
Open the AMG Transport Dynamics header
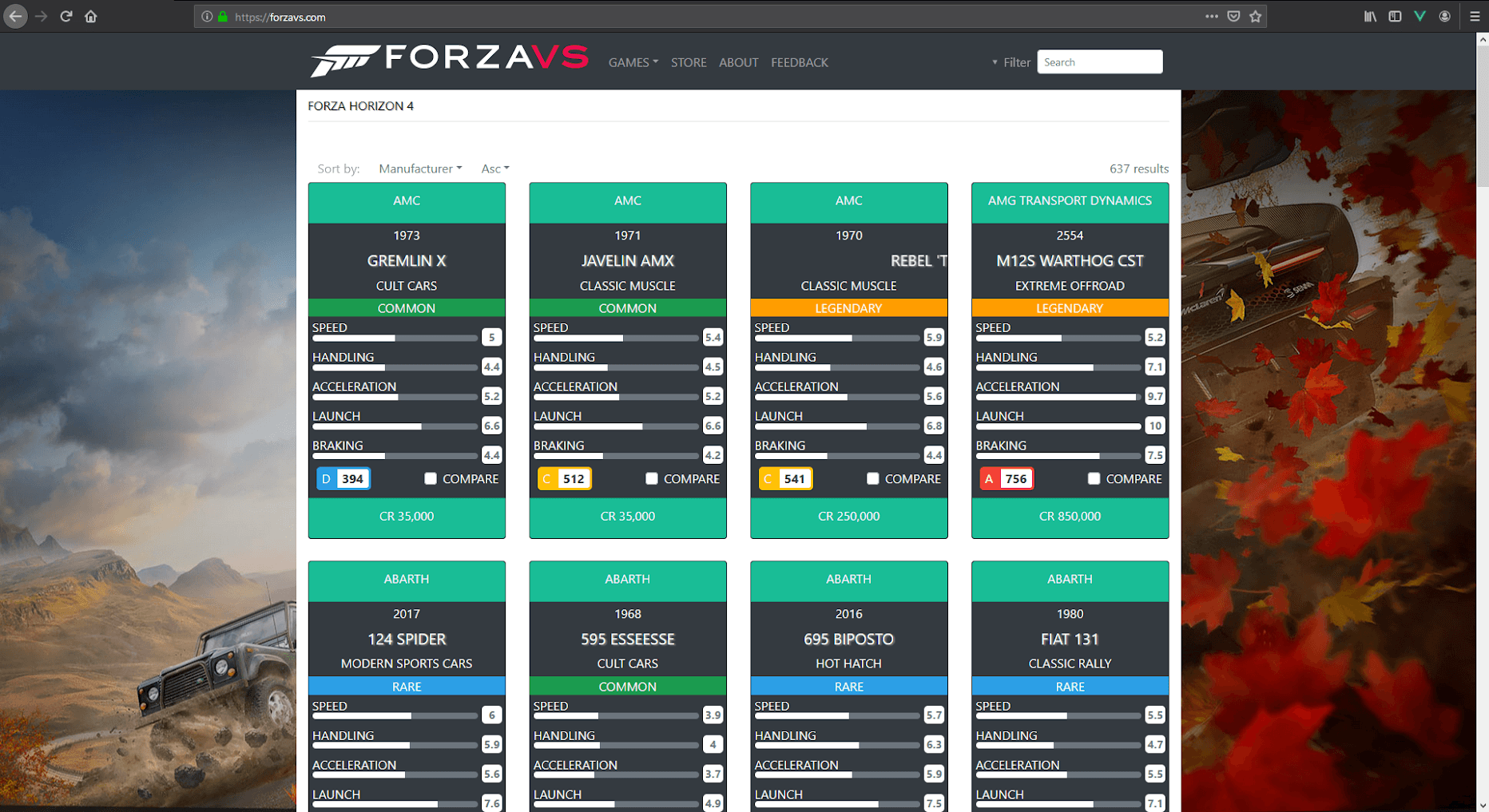[1070, 202]
